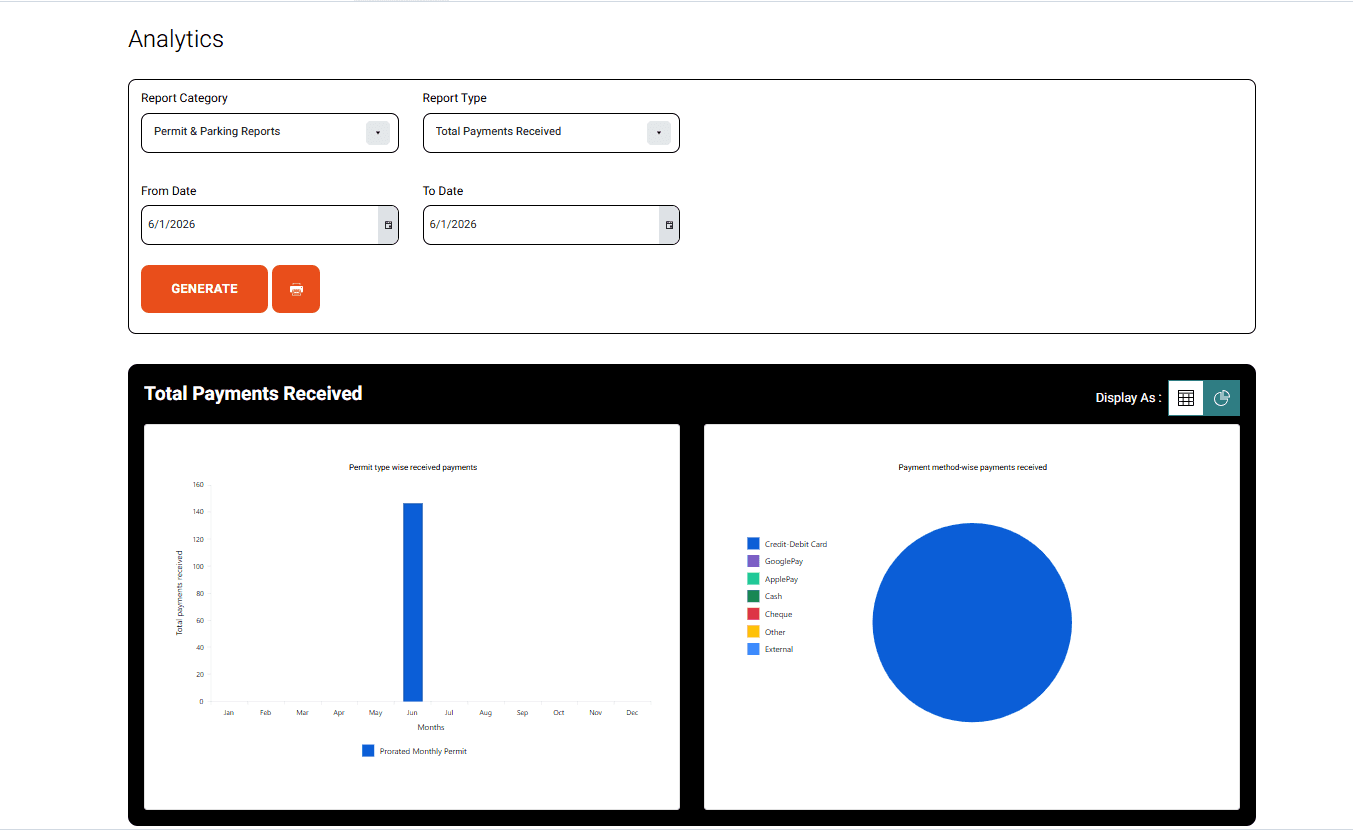Click the 140 y-axis value

[x=197, y=512]
